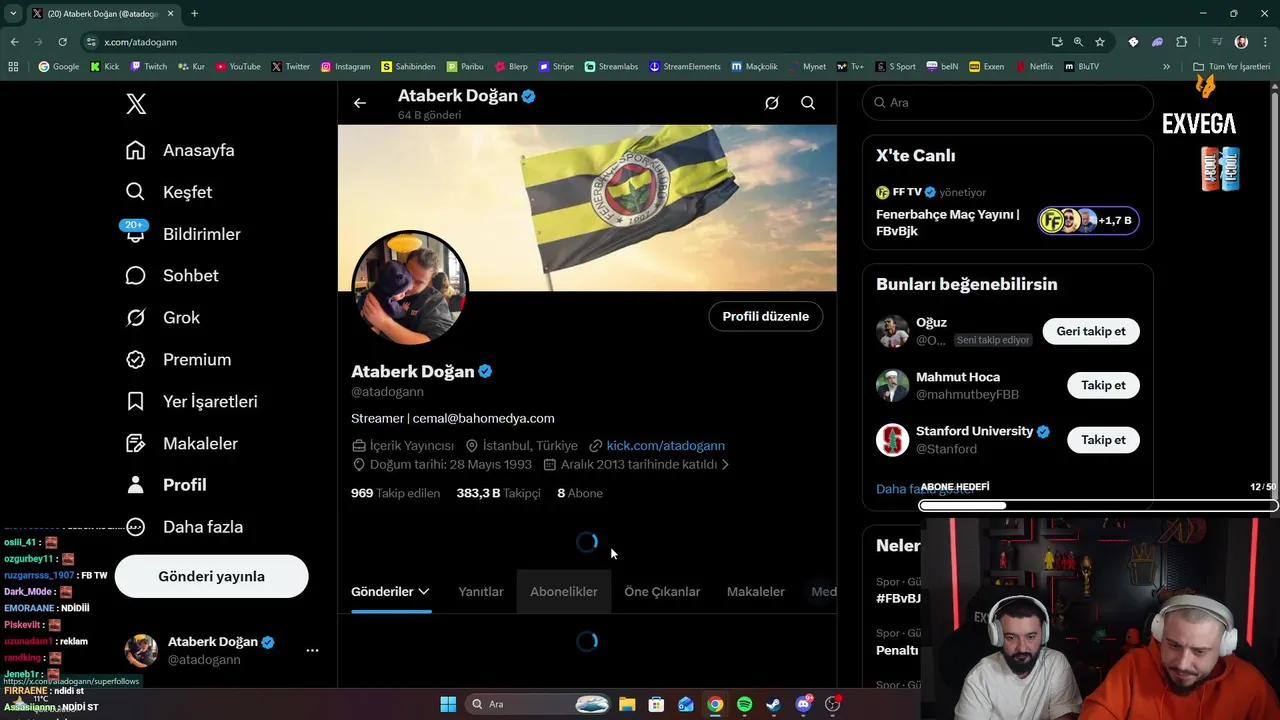Open Windows Start menu

[448, 704]
